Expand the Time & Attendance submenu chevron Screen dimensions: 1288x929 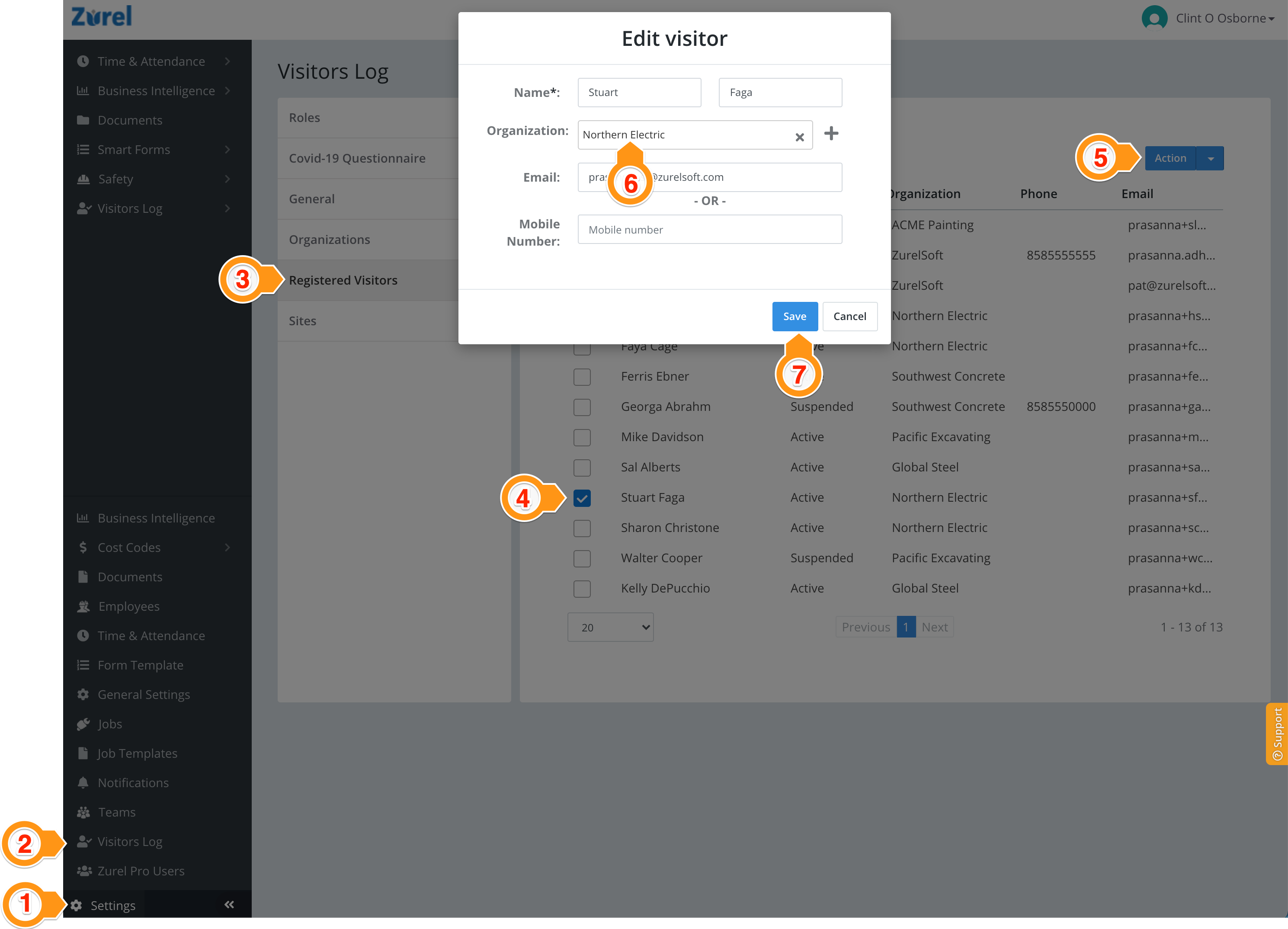click(227, 61)
